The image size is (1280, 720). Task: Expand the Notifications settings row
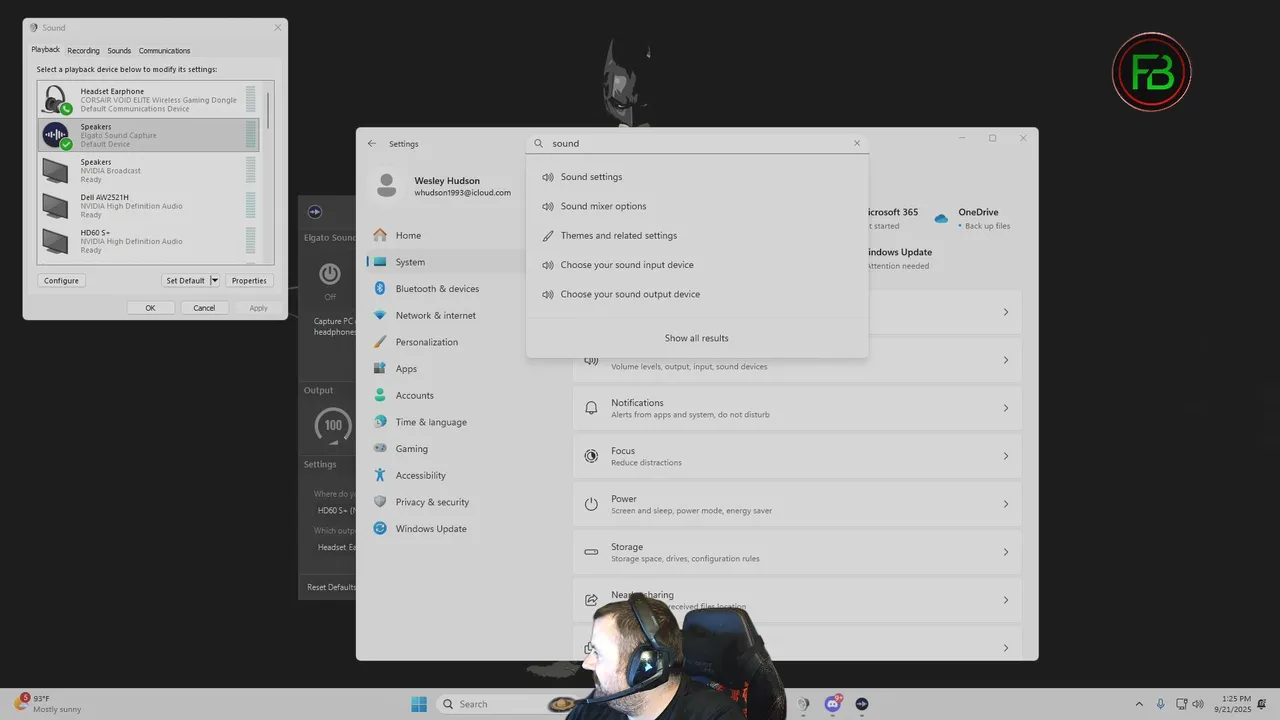point(797,408)
